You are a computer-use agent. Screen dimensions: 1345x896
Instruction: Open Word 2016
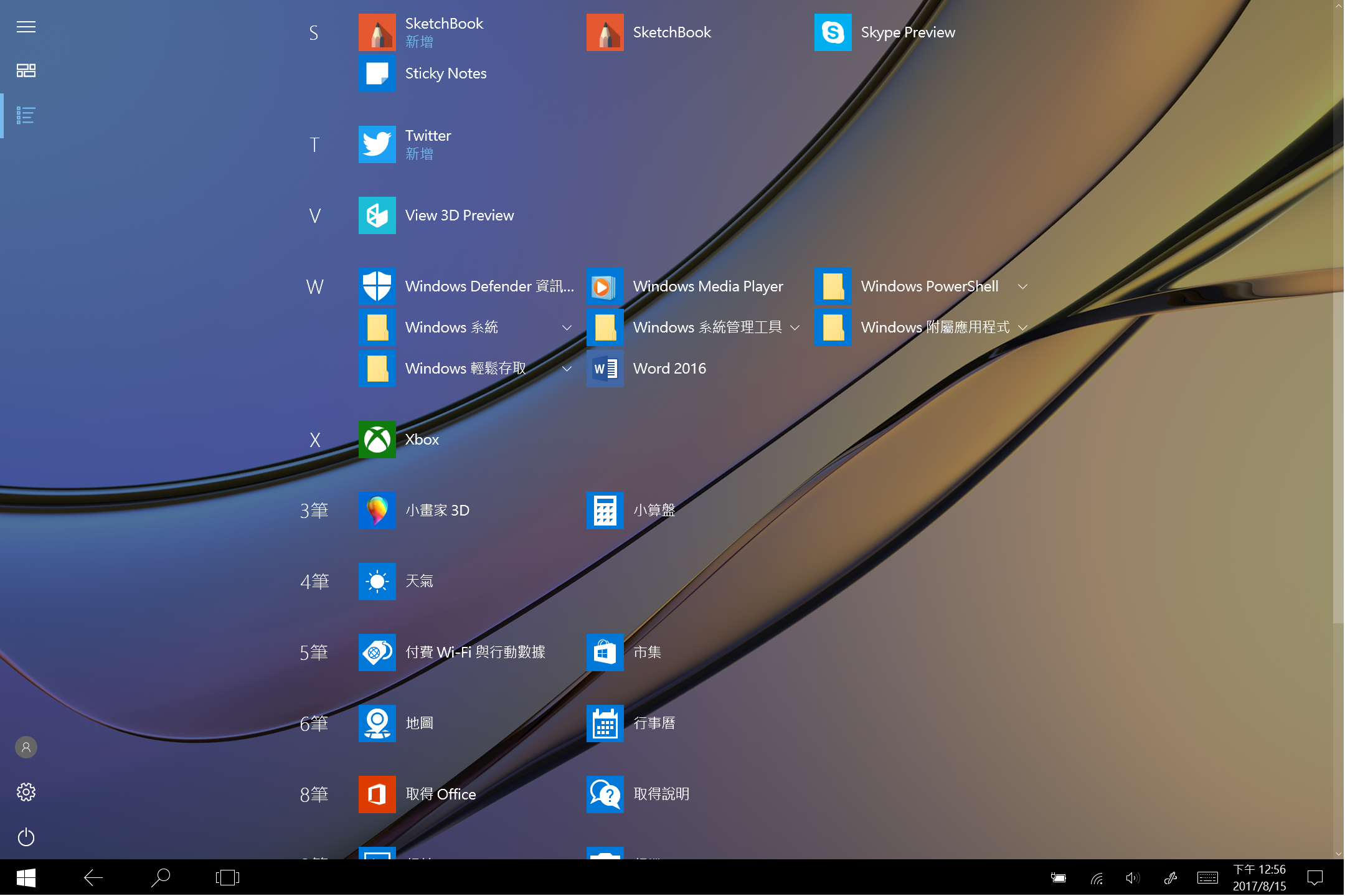click(x=694, y=369)
